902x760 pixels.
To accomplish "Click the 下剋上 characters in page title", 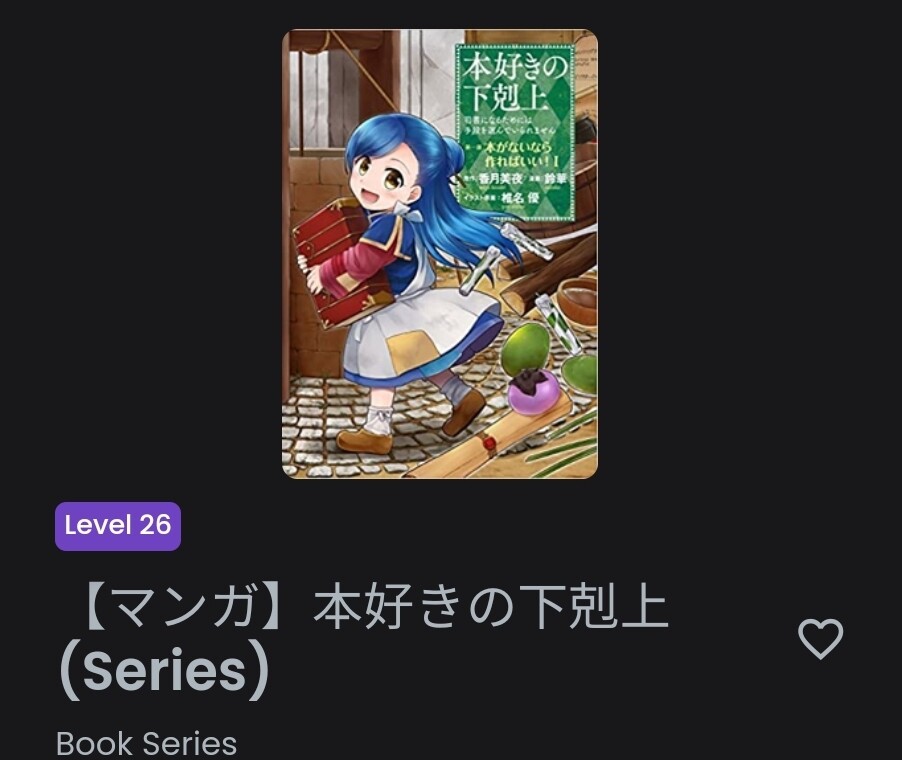I will pyautogui.click(x=597, y=608).
